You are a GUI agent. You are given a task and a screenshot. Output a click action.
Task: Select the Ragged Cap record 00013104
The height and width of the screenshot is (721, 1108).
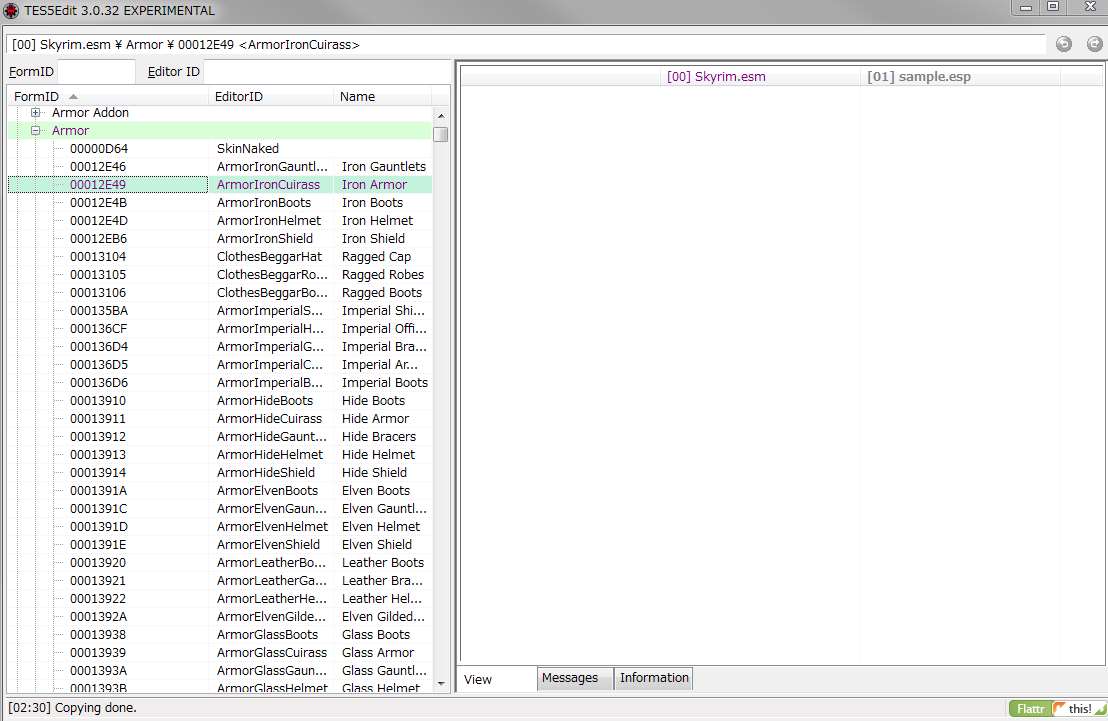(x=220, y=257)
